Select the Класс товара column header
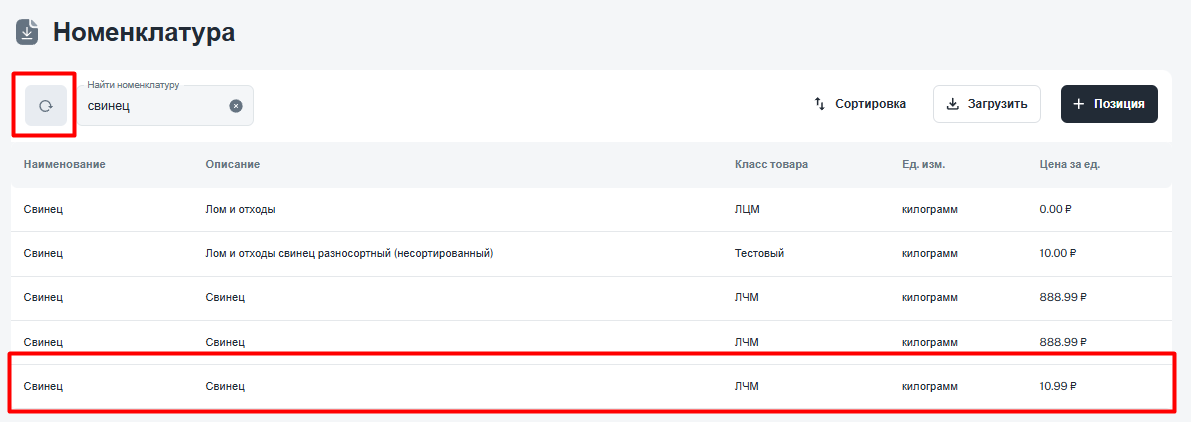Image resolution: width=1191 pixels, height=422 pixels. [771, 164]
